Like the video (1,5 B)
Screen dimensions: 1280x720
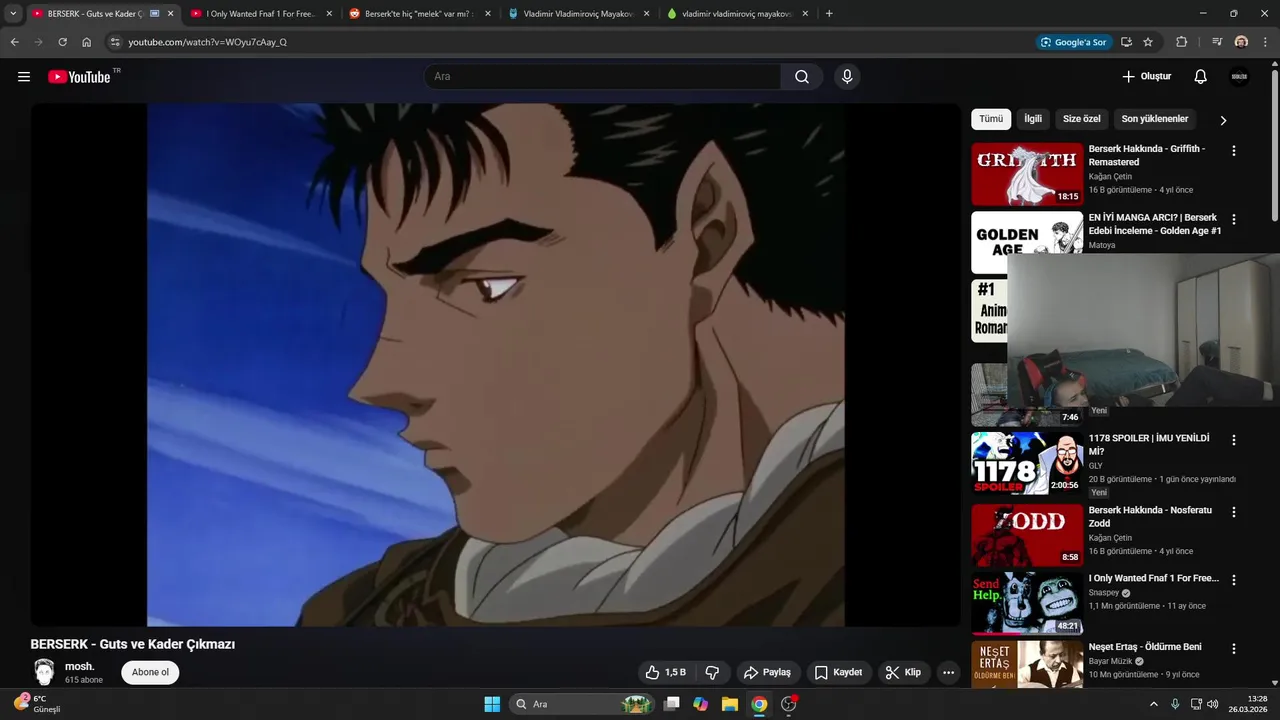point(666,673)
